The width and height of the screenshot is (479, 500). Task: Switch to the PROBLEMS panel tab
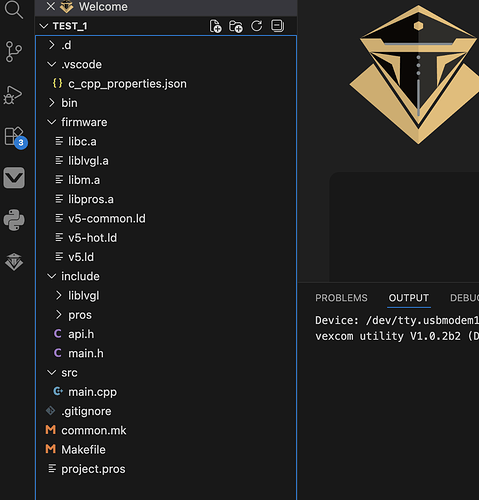tap(341, 298)
